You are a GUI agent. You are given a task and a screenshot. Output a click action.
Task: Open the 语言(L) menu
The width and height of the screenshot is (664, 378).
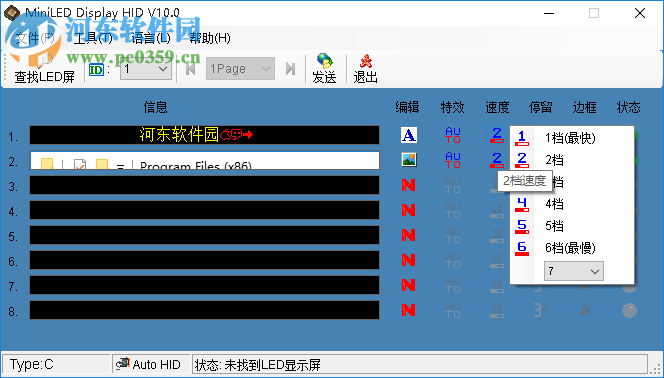[x=151, y=39]
